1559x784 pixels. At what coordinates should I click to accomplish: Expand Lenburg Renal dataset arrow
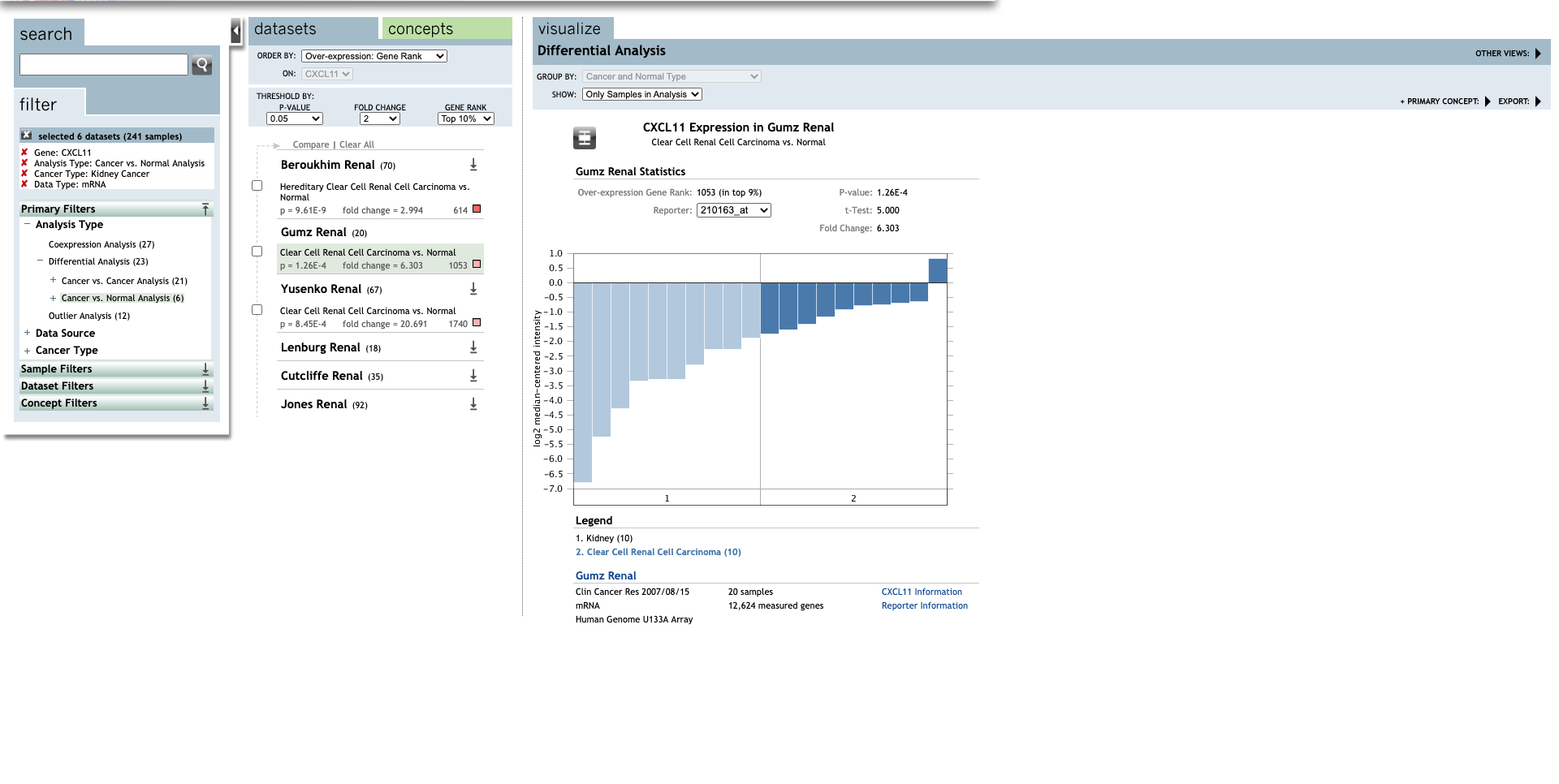click(473, 347)
